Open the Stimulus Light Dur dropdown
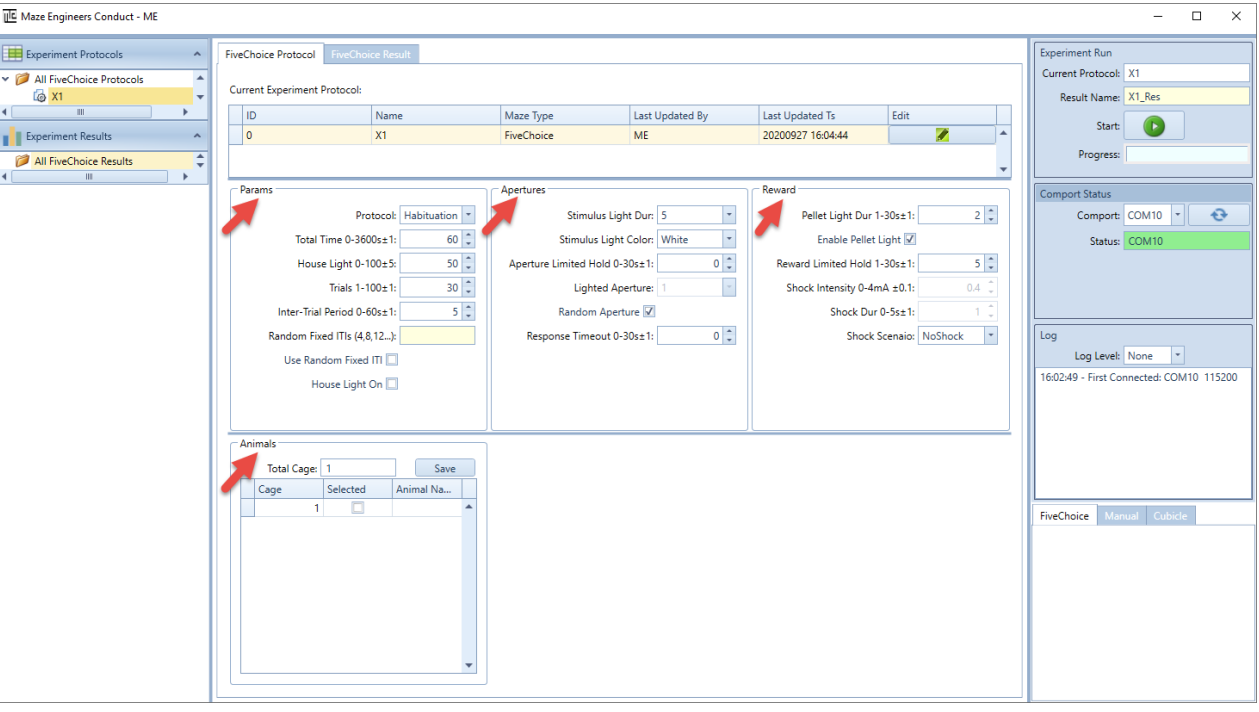Viewport: 1259px width, 712px height. click(x=729, y=215)
